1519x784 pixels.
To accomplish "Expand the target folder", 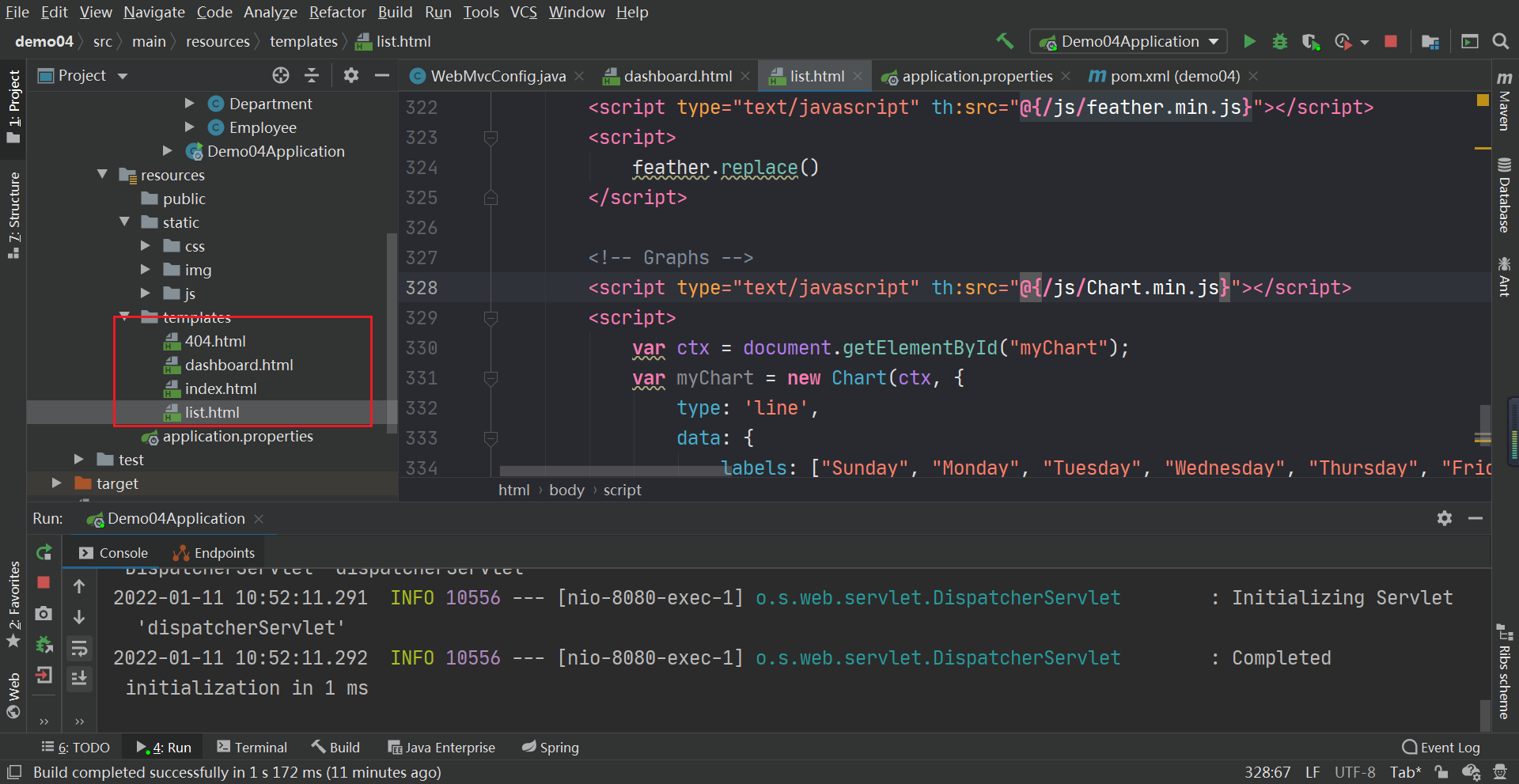I will click(x=56, y=483).
